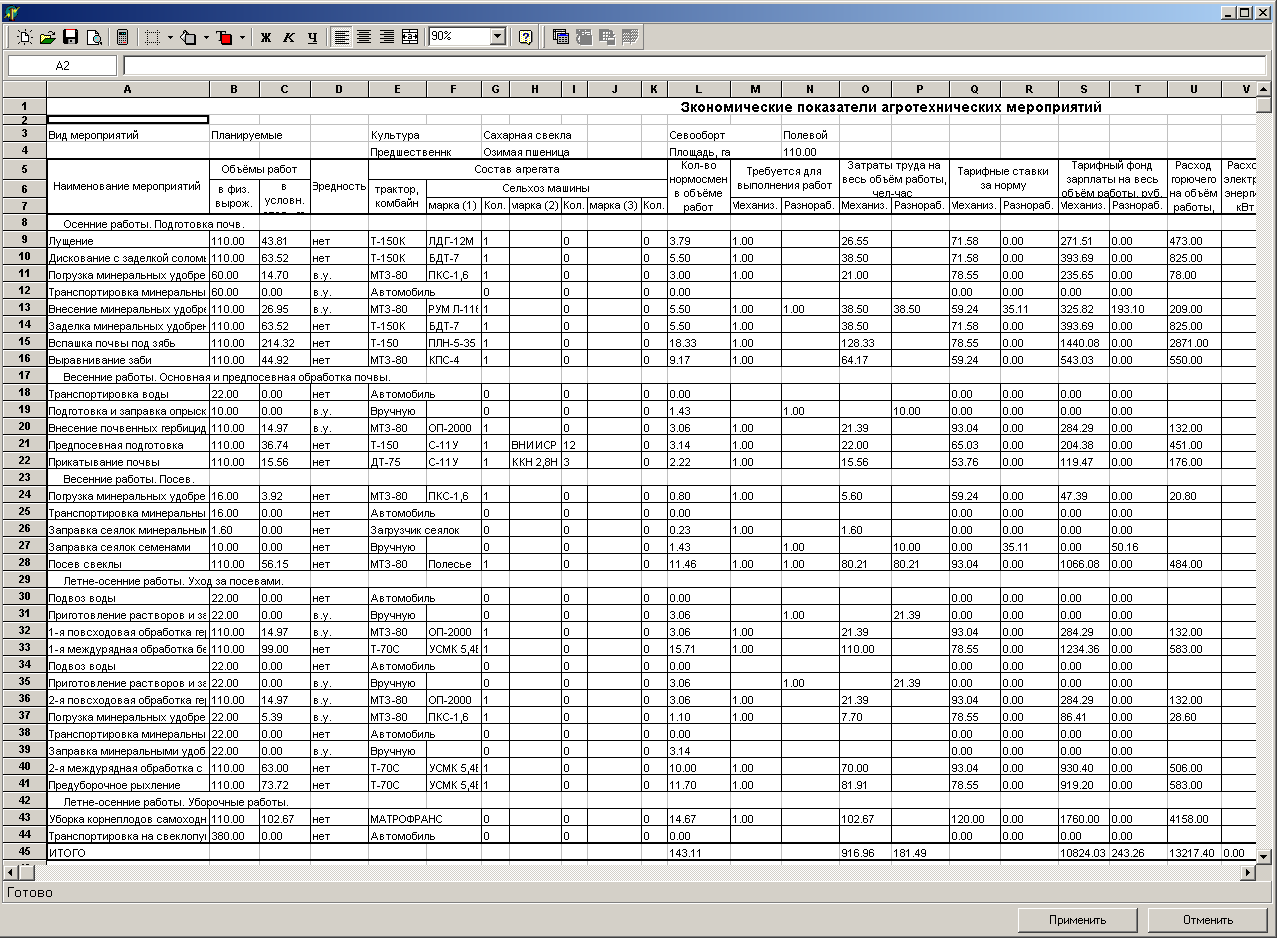Open a file with the folder icon
Viewport: 1277px width, 938px height.
click(x=47, y=37)
